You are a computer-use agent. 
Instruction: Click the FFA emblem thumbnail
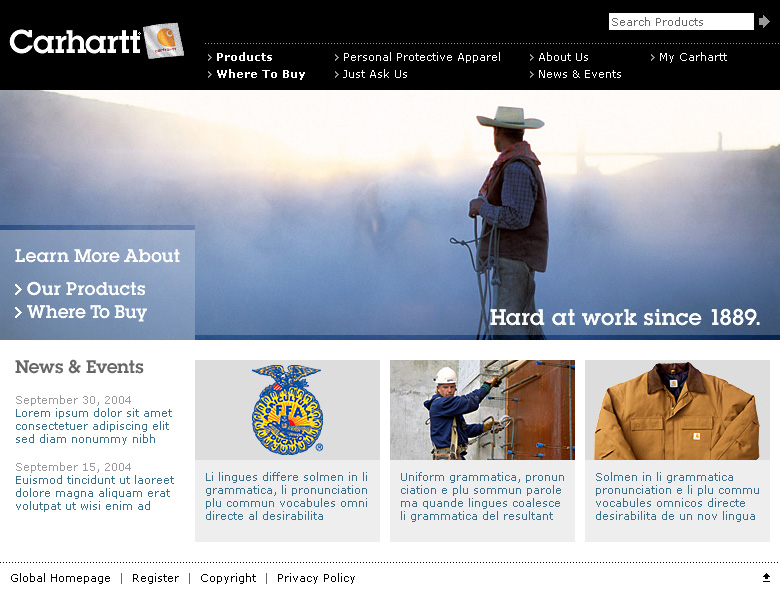pyautogui.click(x=287, y=410)
